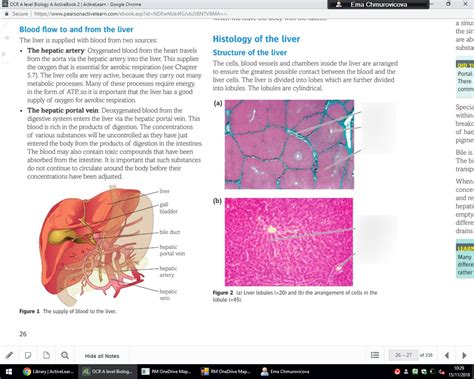Add a sticky note with the note icon
The width and height of the screenshot is (474, 379).
tap(28, 355)
